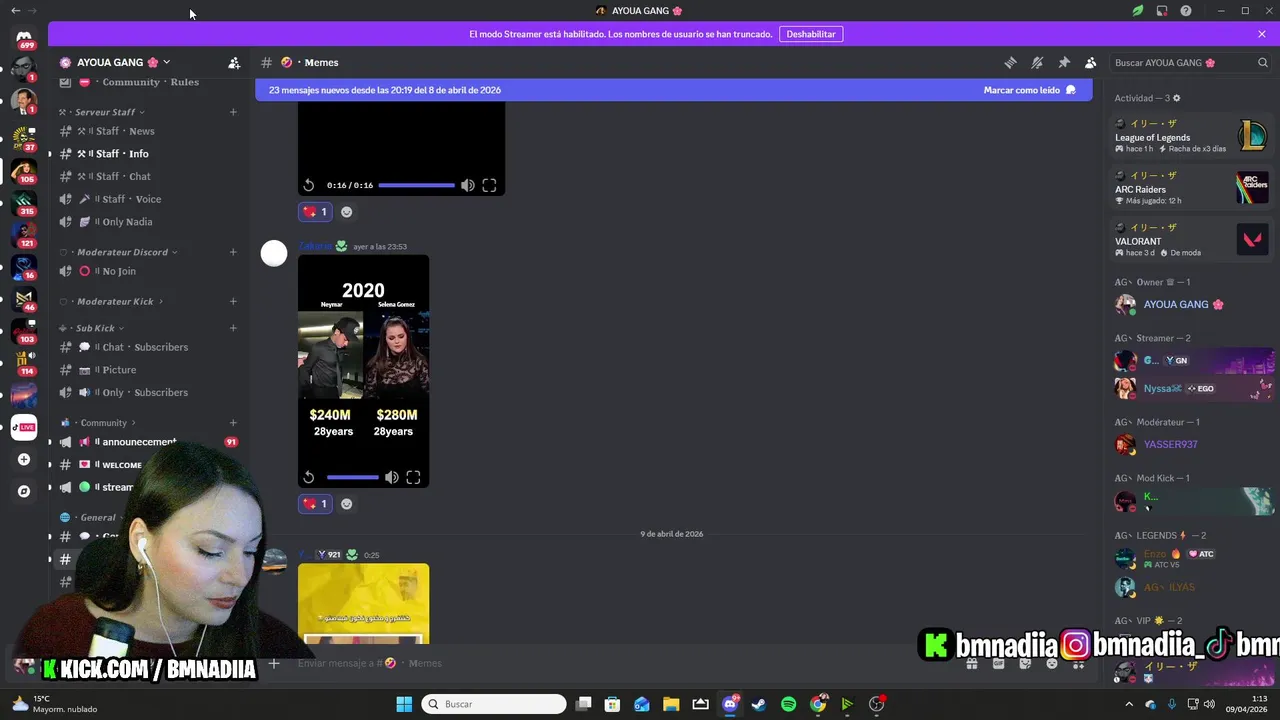This screenshot has width=1280, height=720.
Task: Join the No Join voice channel
Action: click(x=150, y=271)
